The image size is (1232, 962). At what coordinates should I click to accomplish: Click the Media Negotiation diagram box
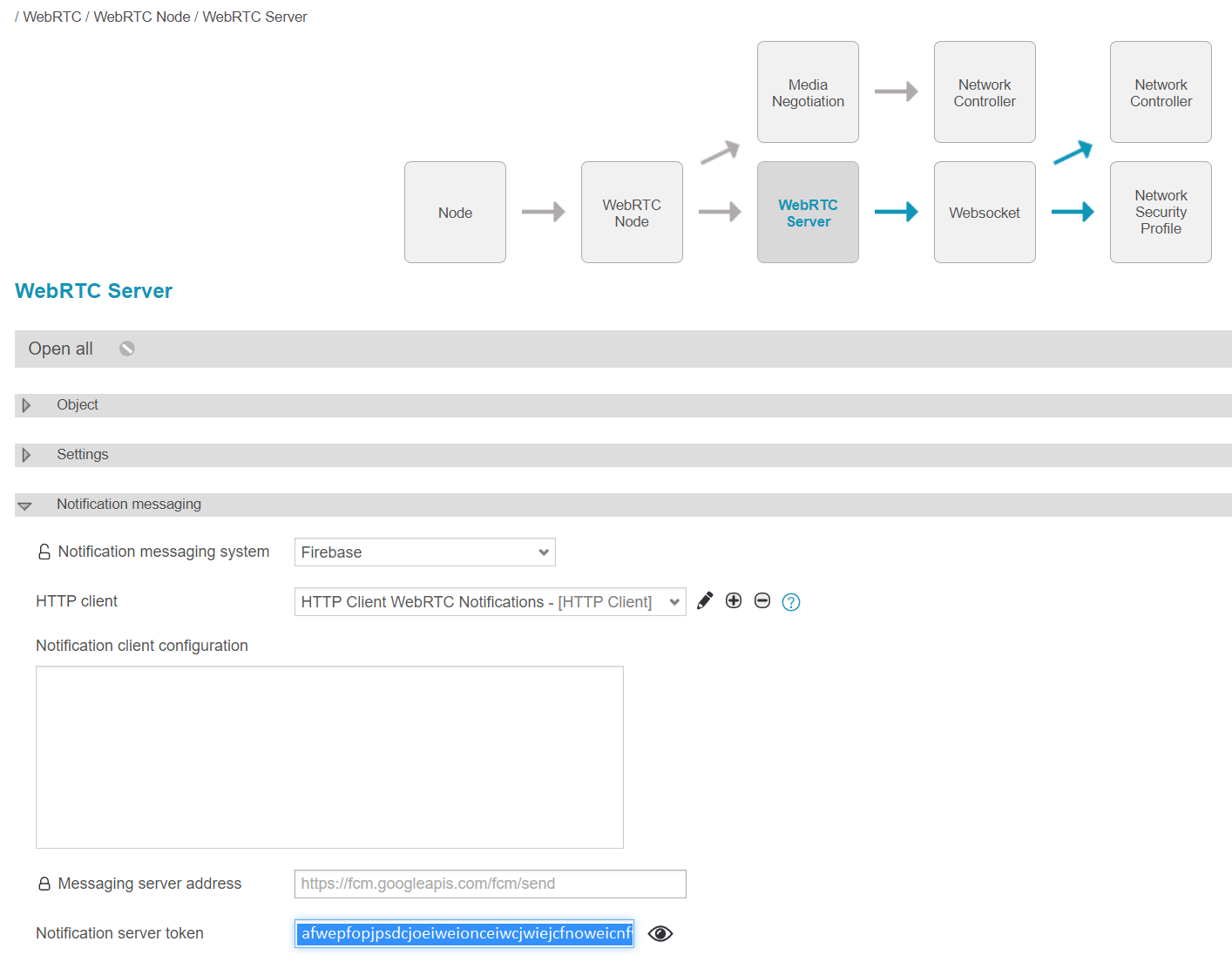coord(808,92)
